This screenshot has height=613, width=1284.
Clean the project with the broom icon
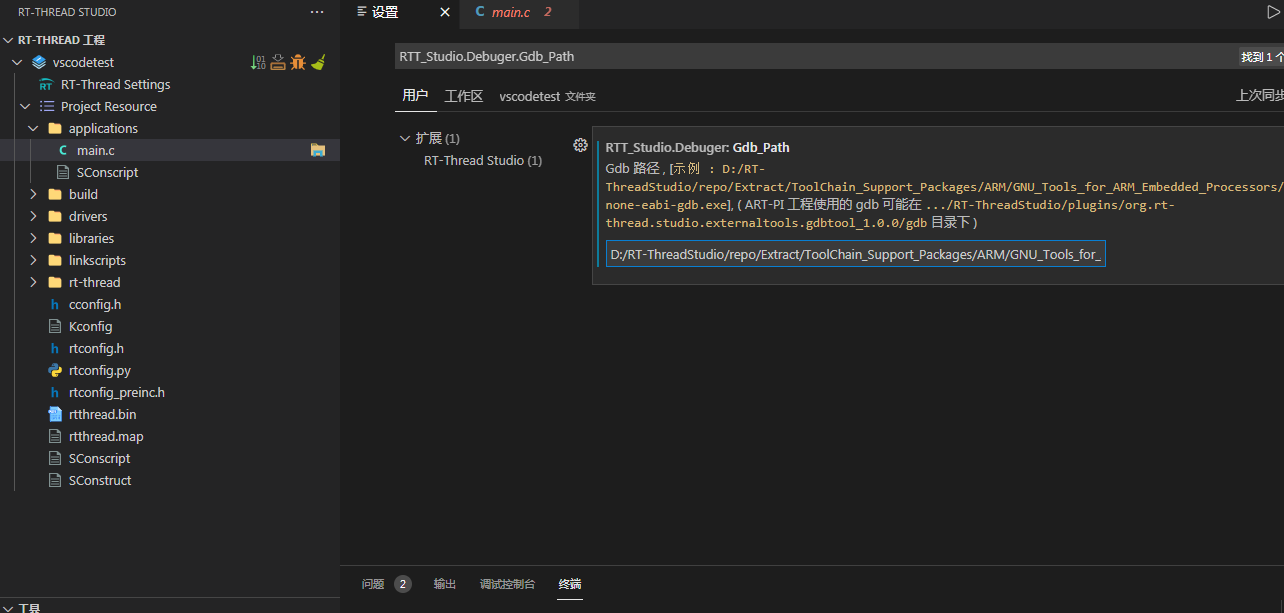click(x=318, y=61)
